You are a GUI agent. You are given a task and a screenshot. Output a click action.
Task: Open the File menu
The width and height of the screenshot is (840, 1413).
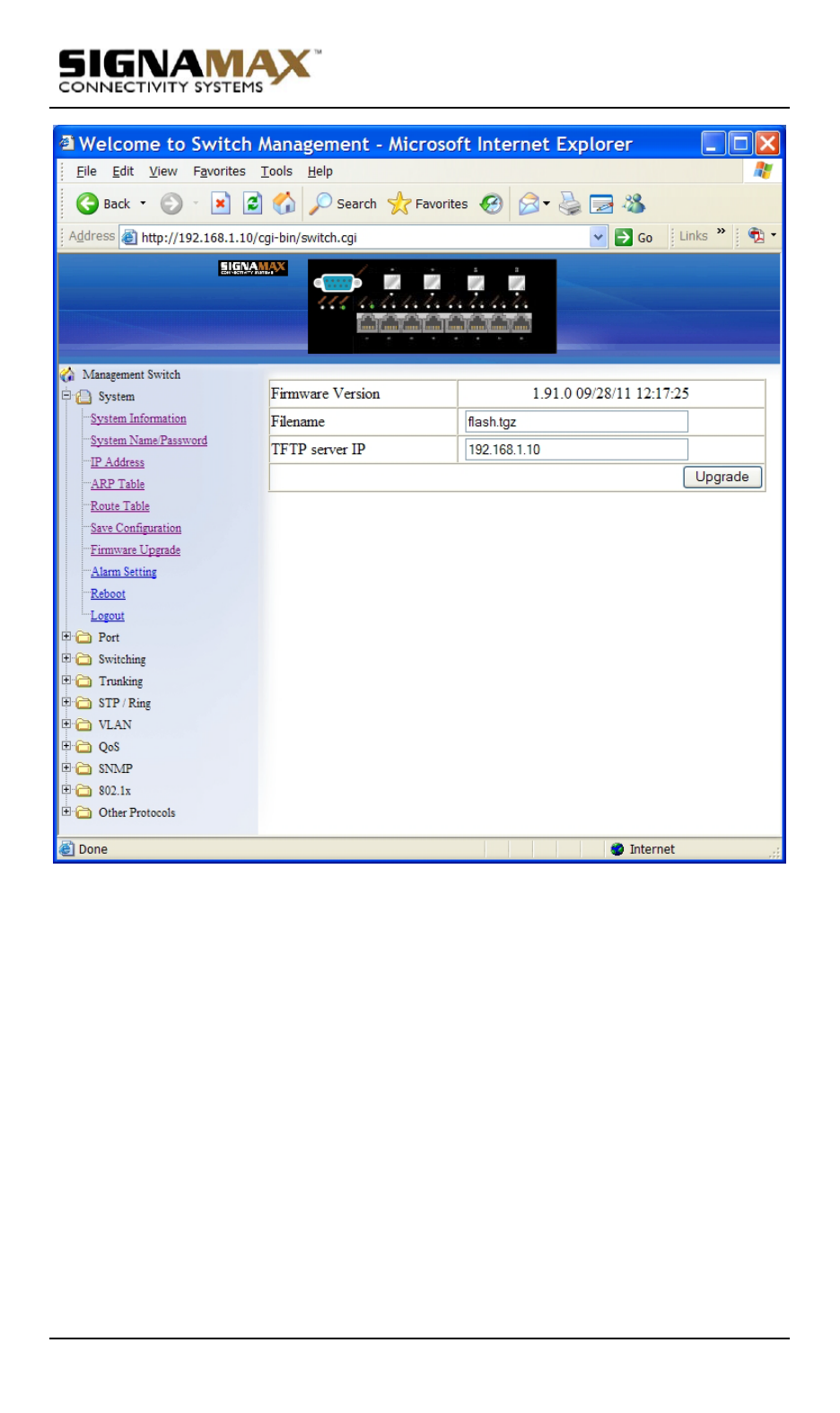[86, 171]
